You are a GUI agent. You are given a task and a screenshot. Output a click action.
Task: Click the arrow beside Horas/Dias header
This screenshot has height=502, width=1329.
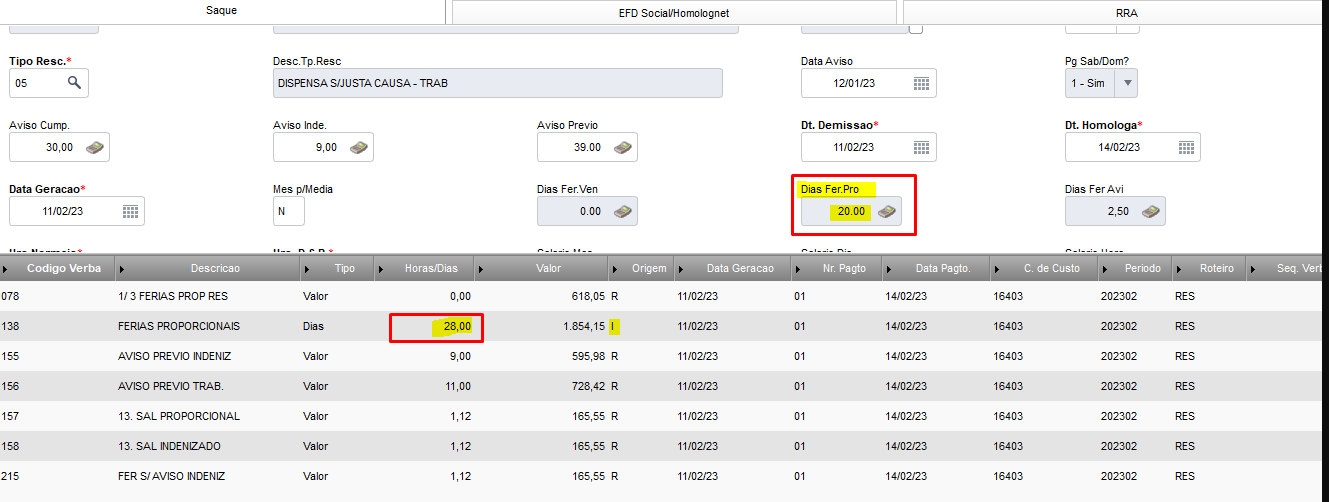click(382, 268)
